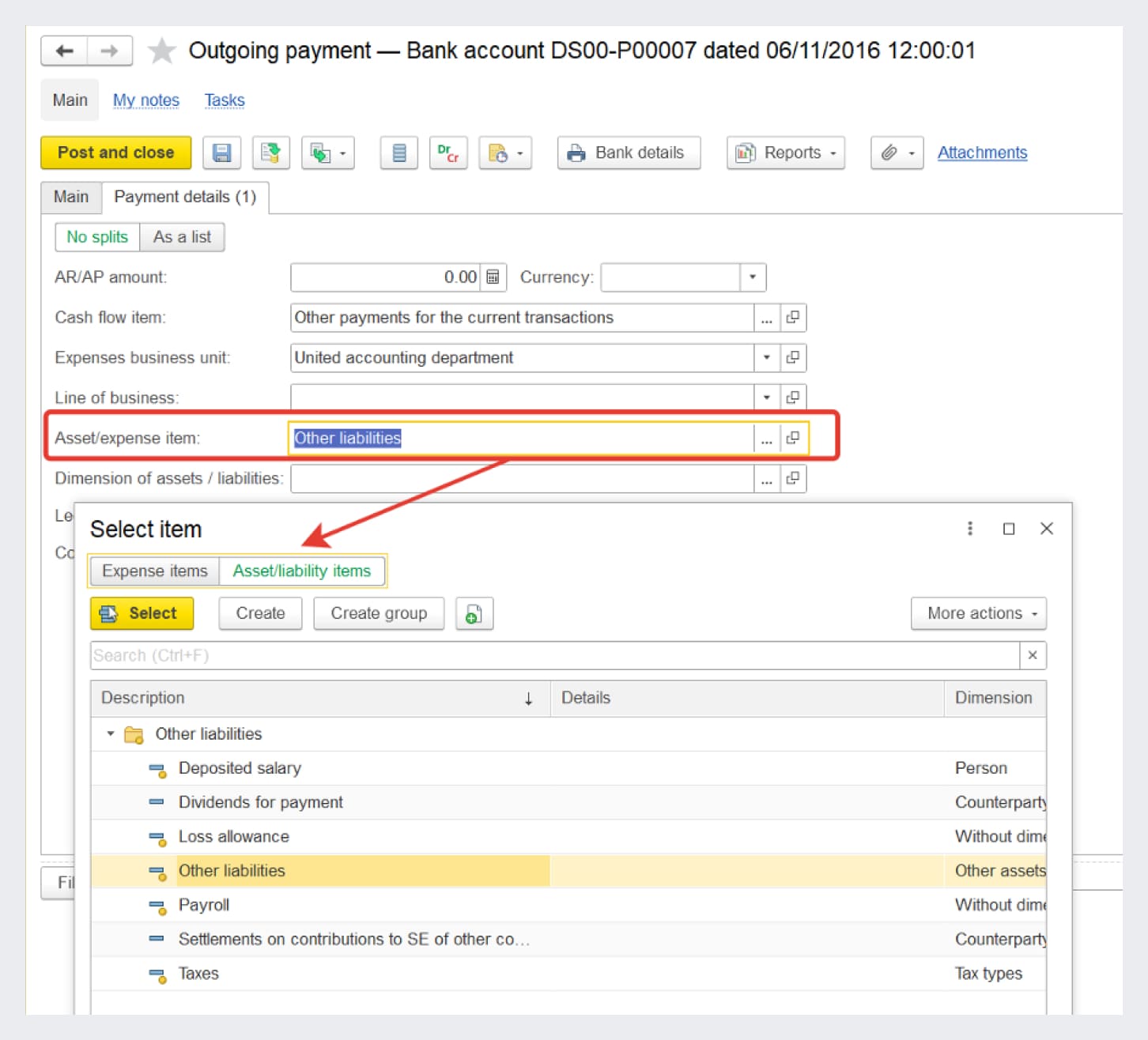Click Post and close button
The height and width of the screenshot is (1040, 1148).
click(x=115, y=153)
